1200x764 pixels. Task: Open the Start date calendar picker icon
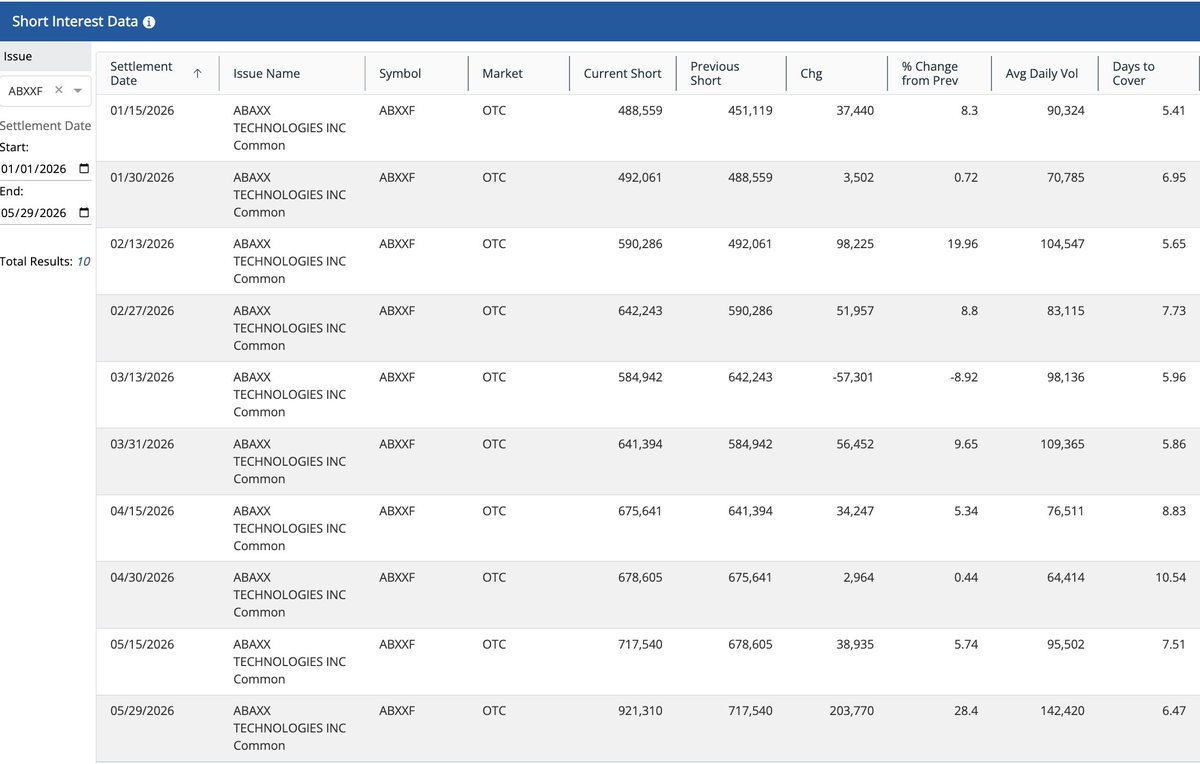pos(83,169)
